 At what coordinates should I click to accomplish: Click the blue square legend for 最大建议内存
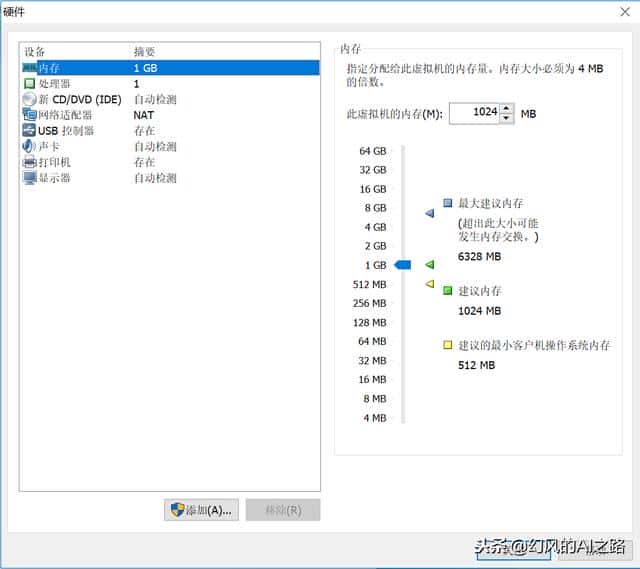(x=448, y=203)
